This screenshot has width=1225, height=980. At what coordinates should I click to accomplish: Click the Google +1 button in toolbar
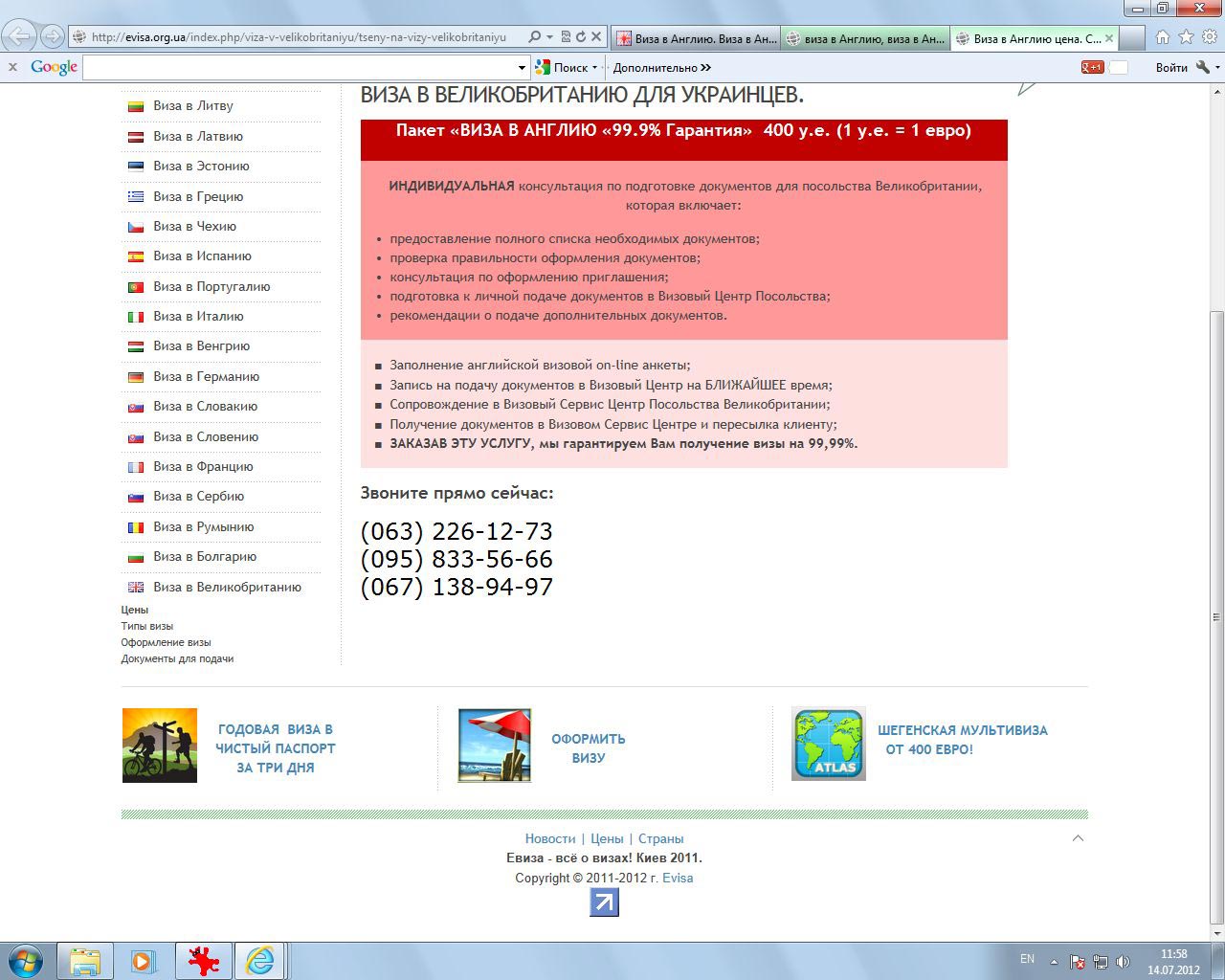click(x=1092, y=67)
